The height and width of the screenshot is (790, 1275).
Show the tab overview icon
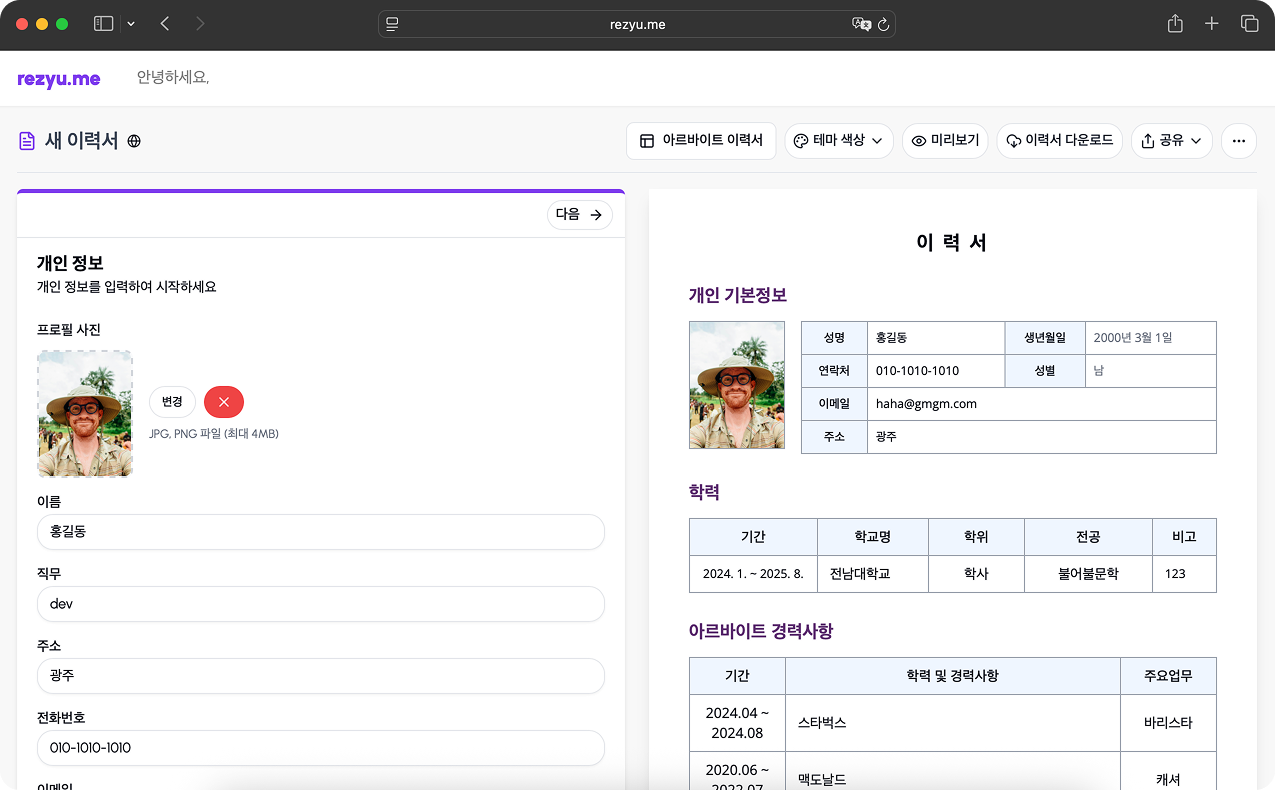tap(1249, 24)
